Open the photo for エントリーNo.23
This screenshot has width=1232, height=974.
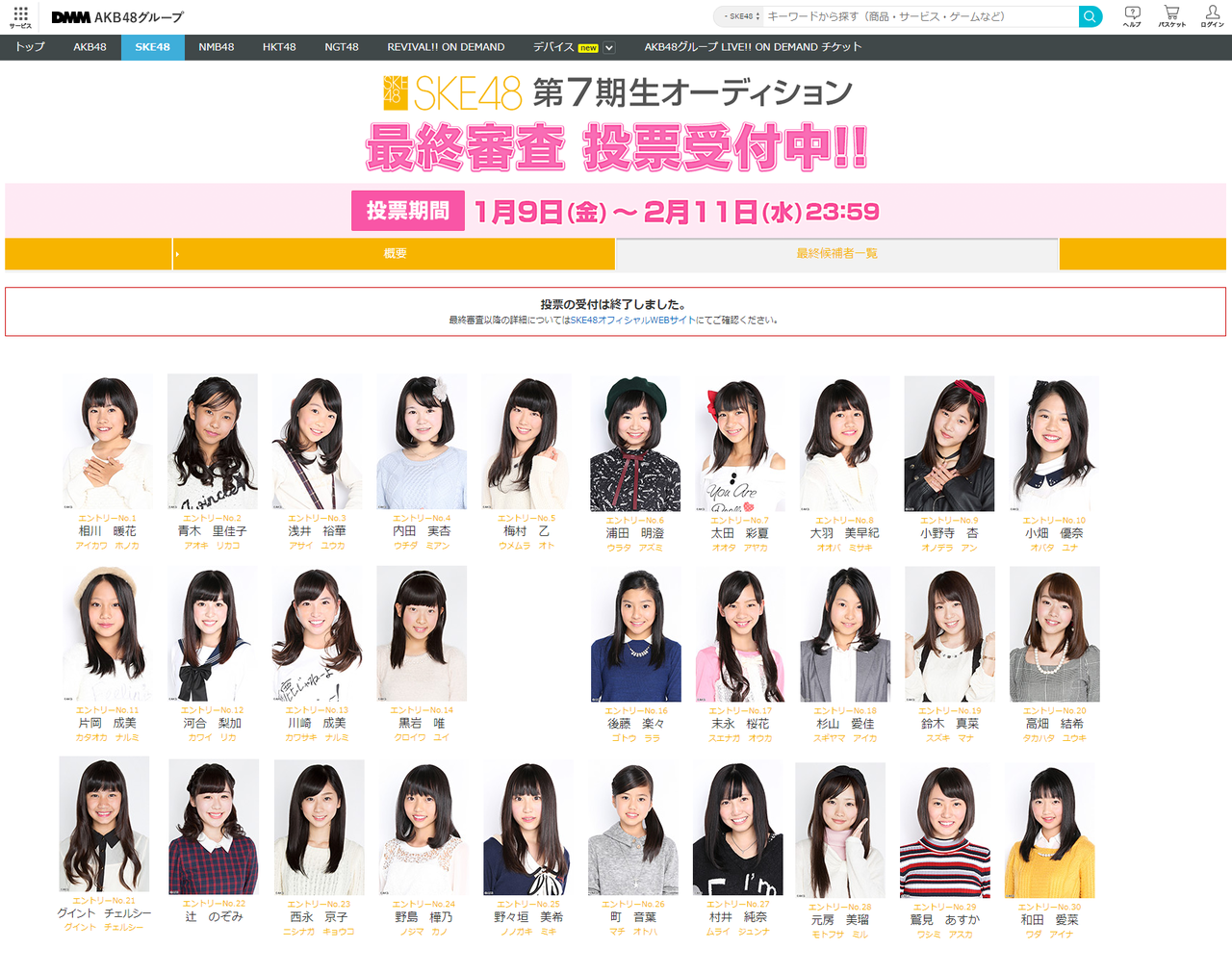pyautogui.click(x=320, y=828)
